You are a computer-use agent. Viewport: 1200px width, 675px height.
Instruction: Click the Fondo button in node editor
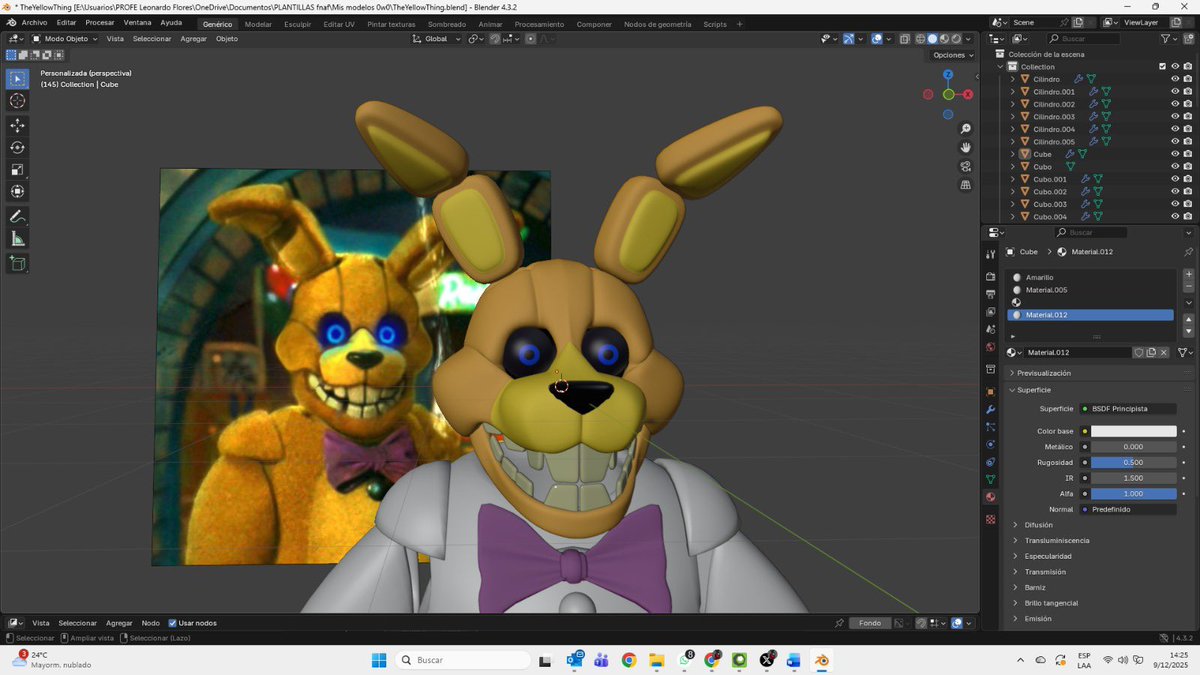870,623
